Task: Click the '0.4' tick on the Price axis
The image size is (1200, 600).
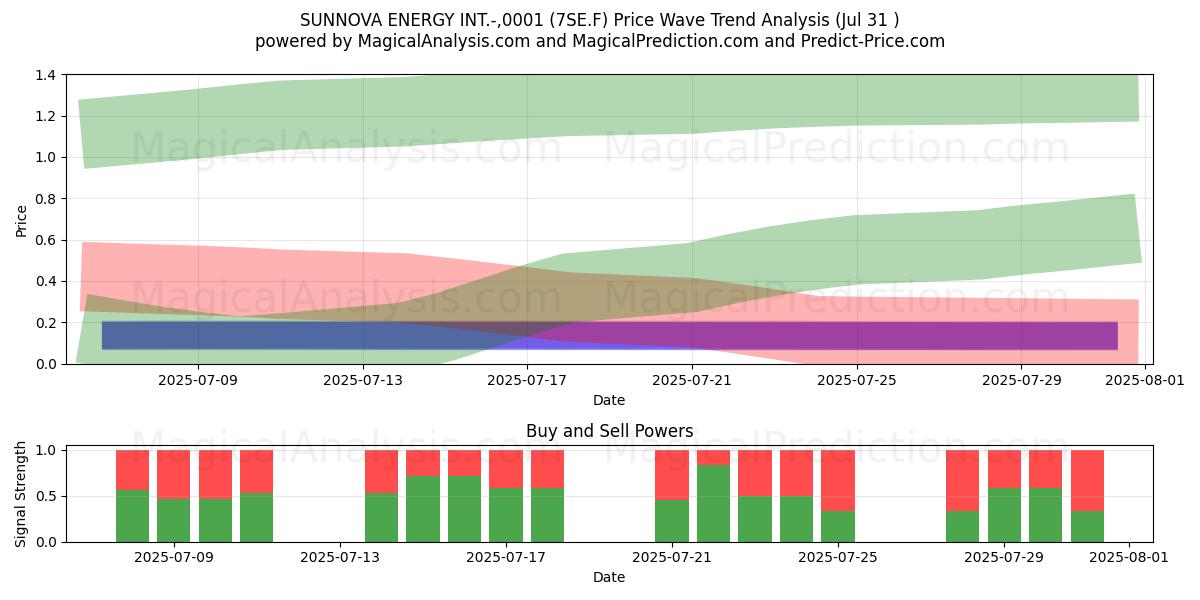Action: (48, 282)
